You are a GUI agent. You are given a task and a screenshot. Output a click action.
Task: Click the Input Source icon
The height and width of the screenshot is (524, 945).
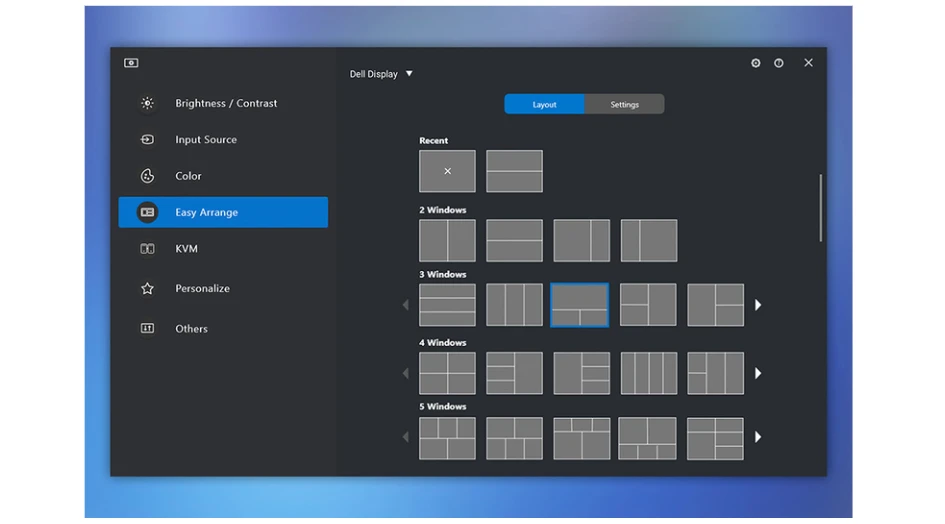[x=147, y=139]
